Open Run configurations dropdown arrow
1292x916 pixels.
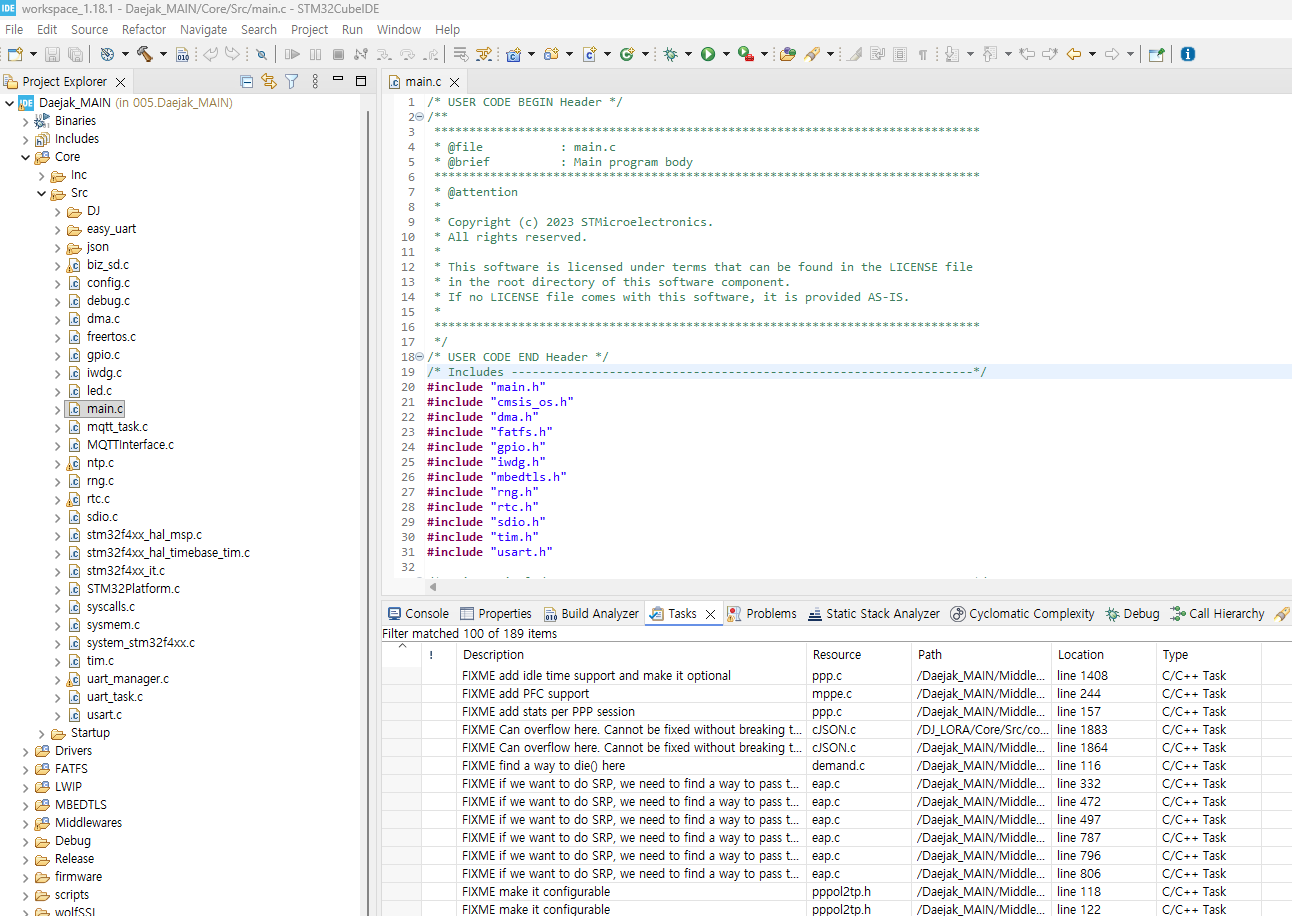pos(726,54)
